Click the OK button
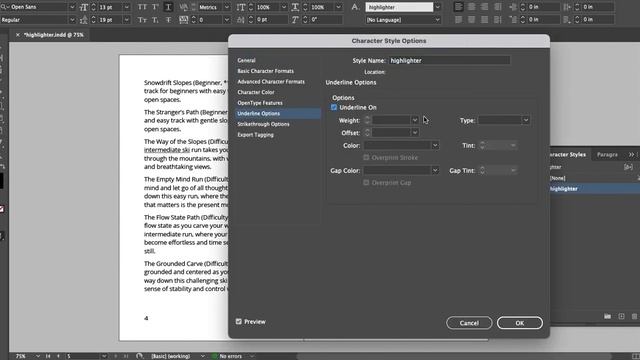Viewport: 640px width, 360px height. [x=520, y=323]
